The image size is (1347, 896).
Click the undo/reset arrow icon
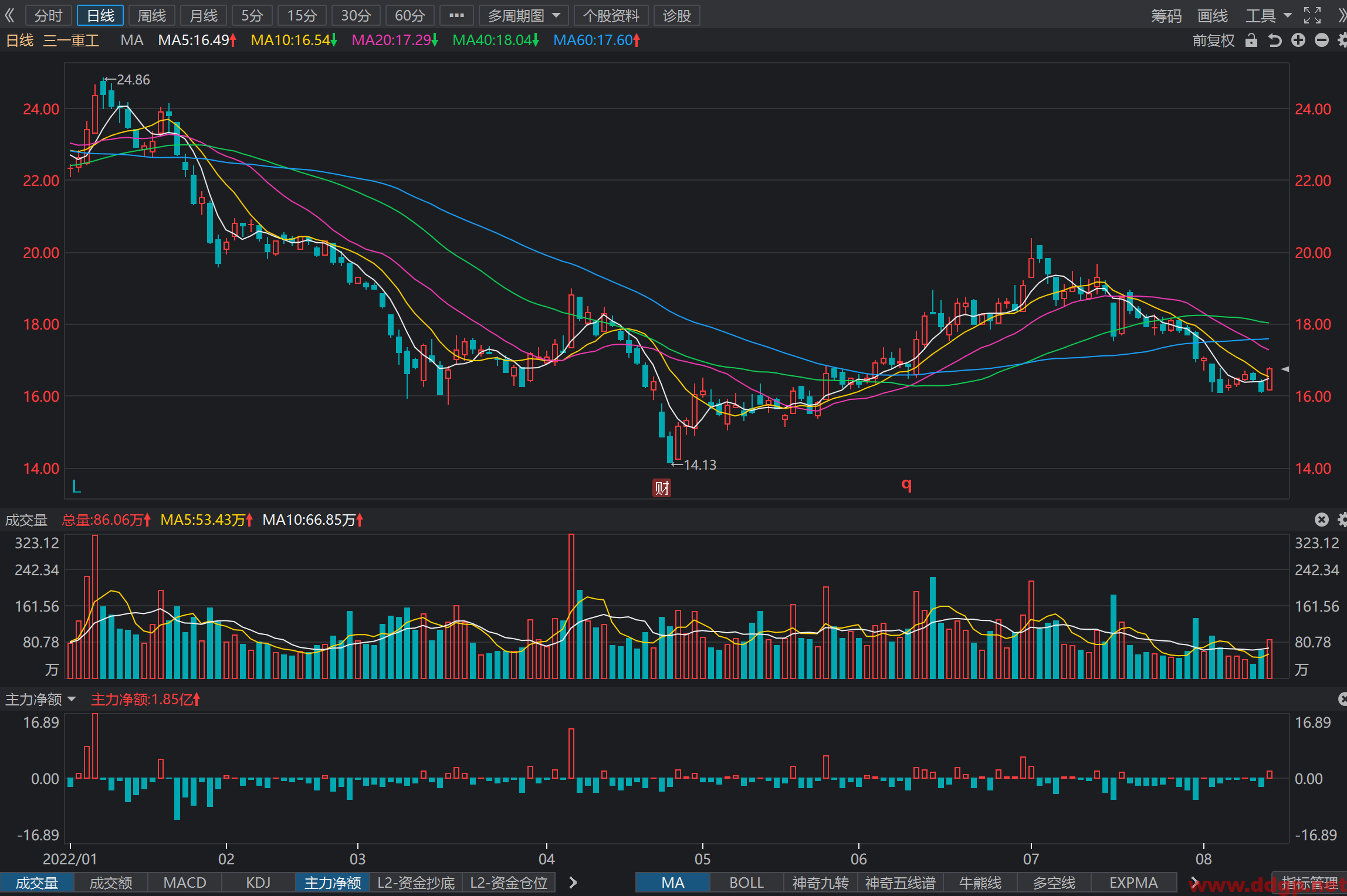[x=1275, y=40]
